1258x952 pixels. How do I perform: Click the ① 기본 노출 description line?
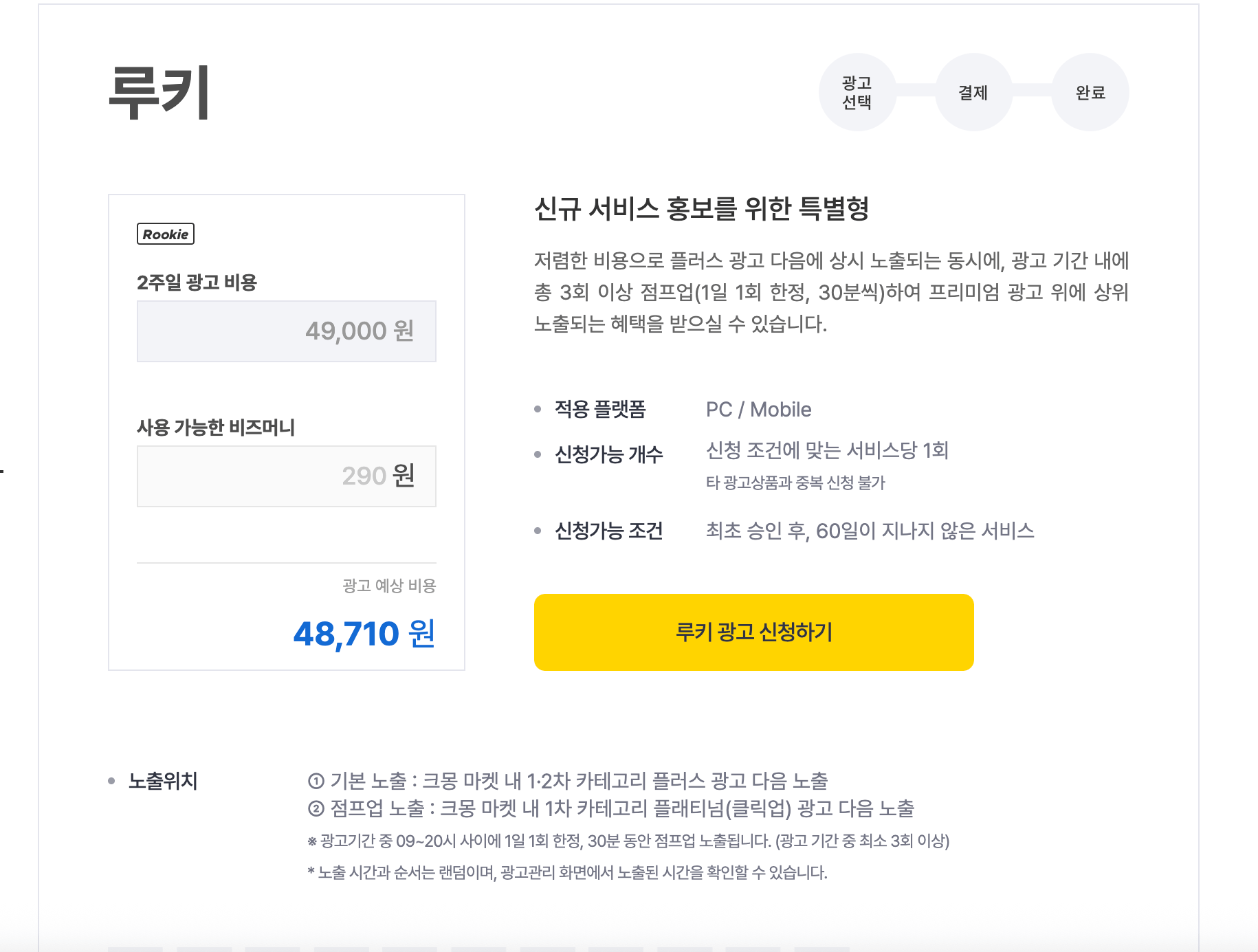pos(568,781)
